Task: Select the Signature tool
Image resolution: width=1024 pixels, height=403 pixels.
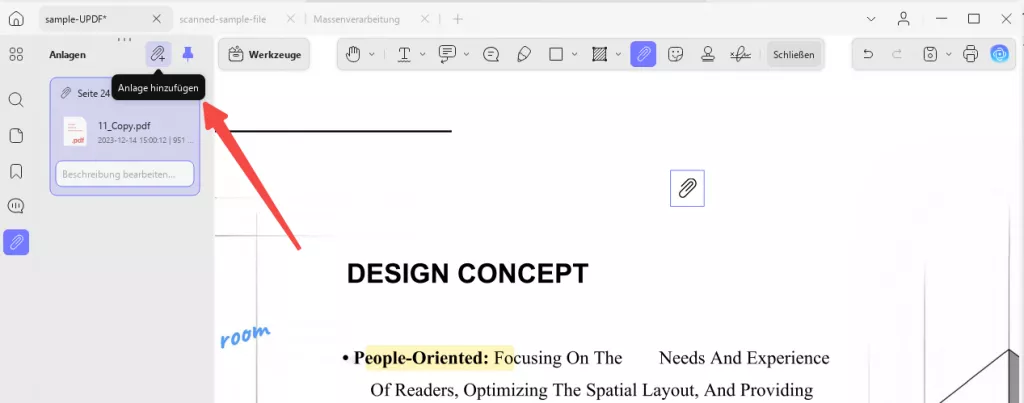Action: click(740, 54)
